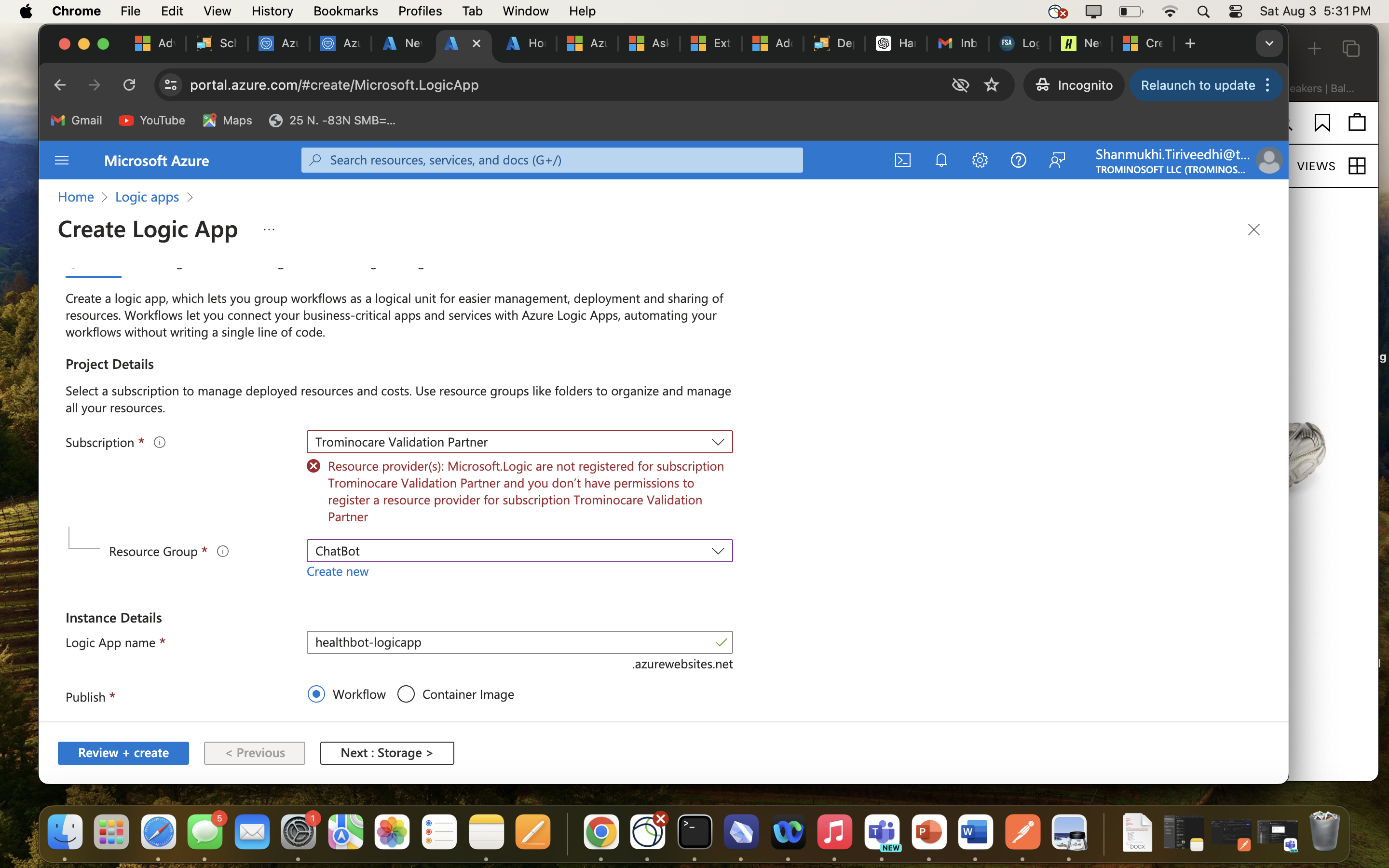Open Chrome tab search dropdown
Image resolution: width=1389 pixels, height=868 pixels.
coord(1269,43)
